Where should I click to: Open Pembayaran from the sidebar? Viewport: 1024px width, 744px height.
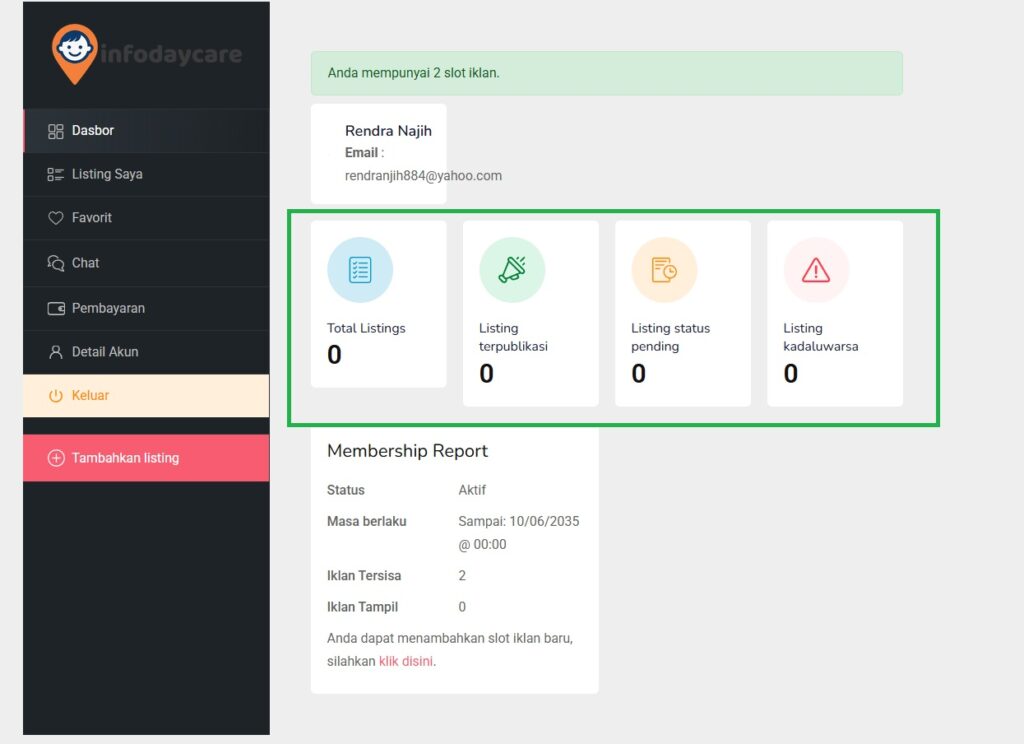pos(108,308)
